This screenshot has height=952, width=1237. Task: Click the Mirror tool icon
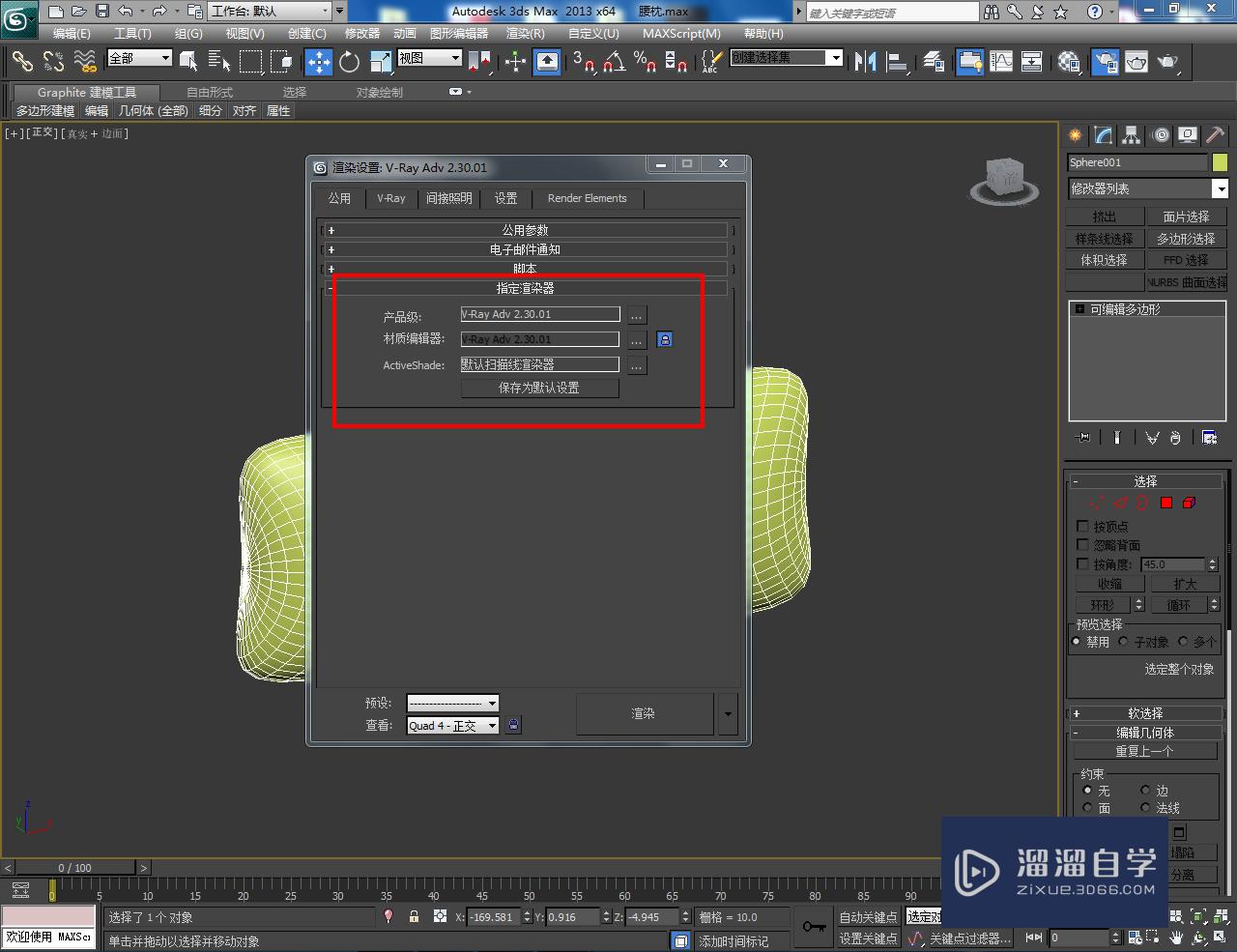click(865, 62)
